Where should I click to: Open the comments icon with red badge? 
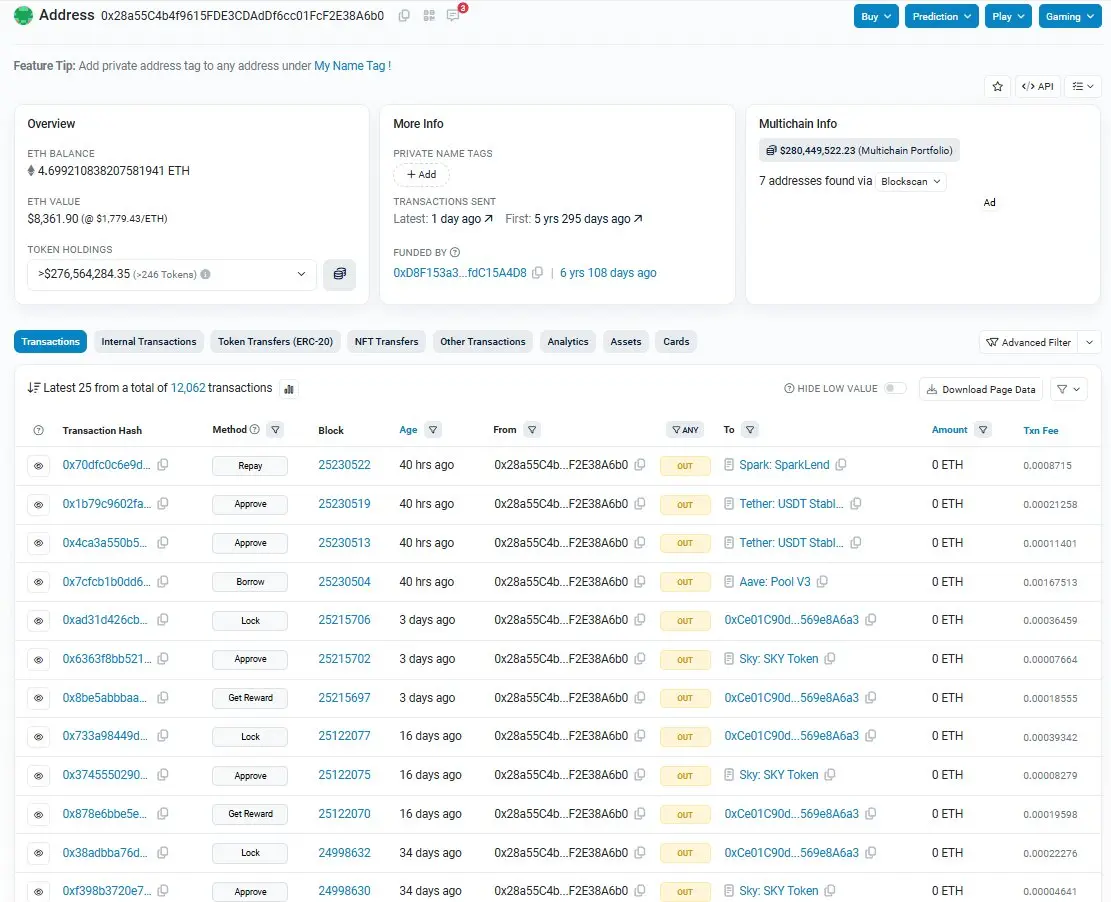click(x=453, y=15)
